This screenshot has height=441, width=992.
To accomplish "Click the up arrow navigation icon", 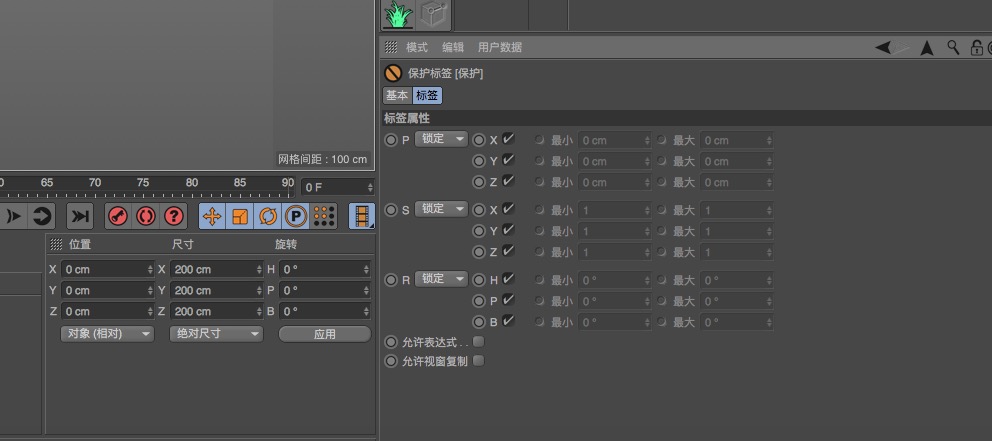I will tap(927, 48).
